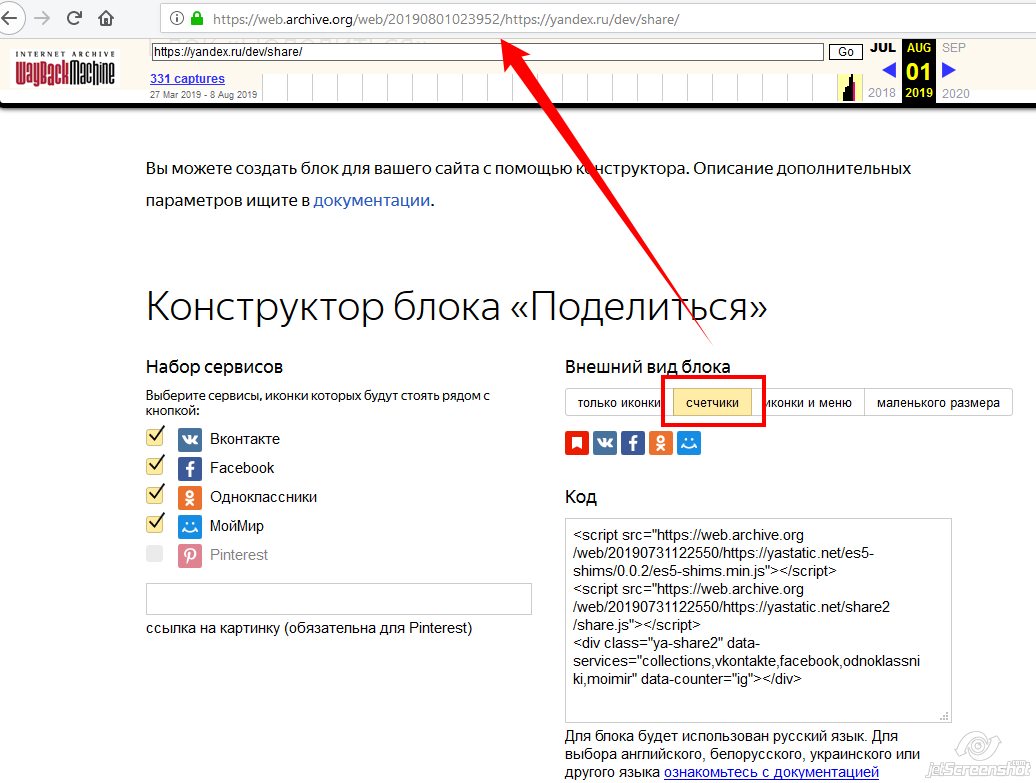Click the МойМир service label

click(237, 526)
